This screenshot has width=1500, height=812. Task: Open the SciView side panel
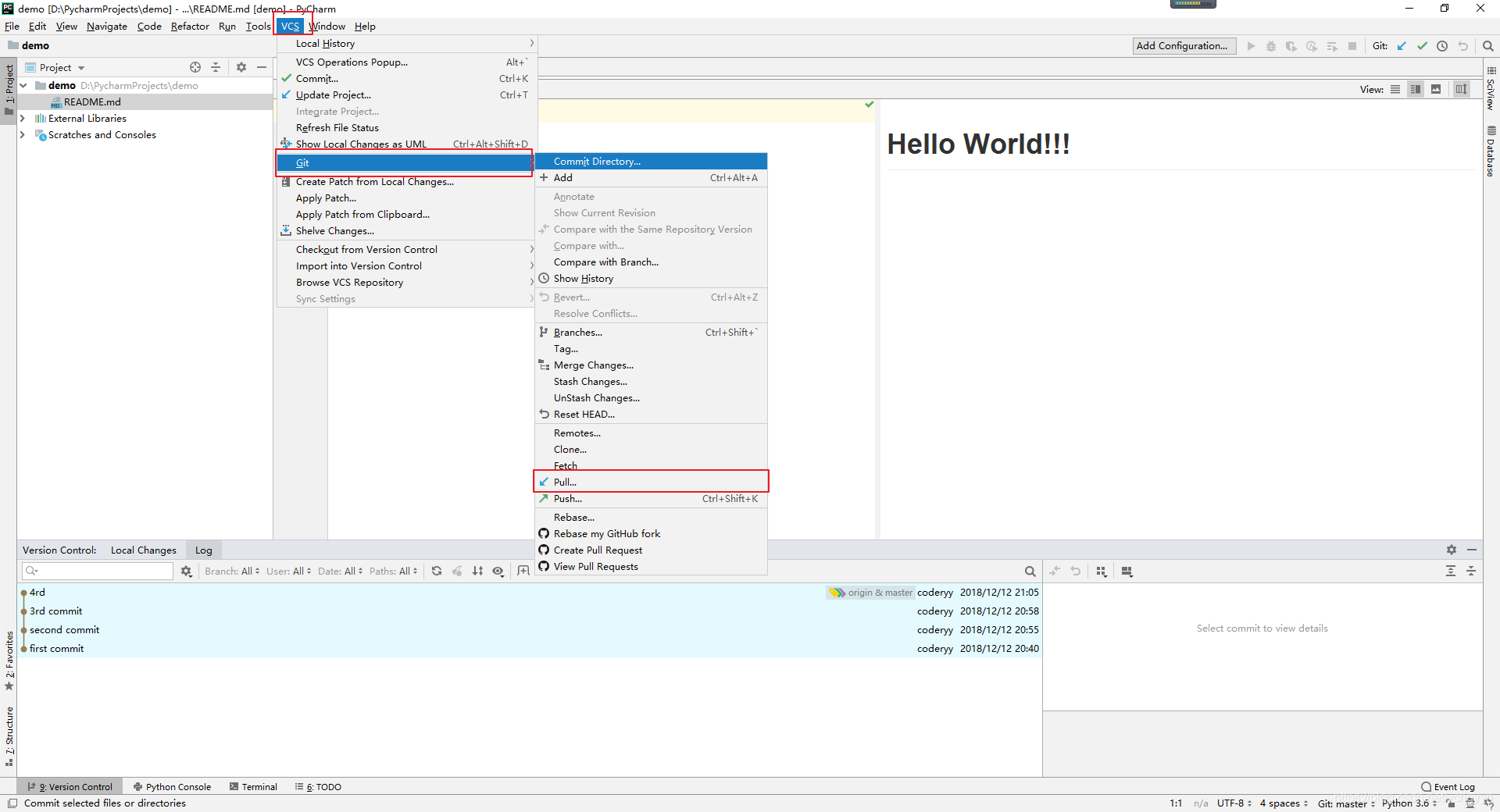(x=1491, y=88)
